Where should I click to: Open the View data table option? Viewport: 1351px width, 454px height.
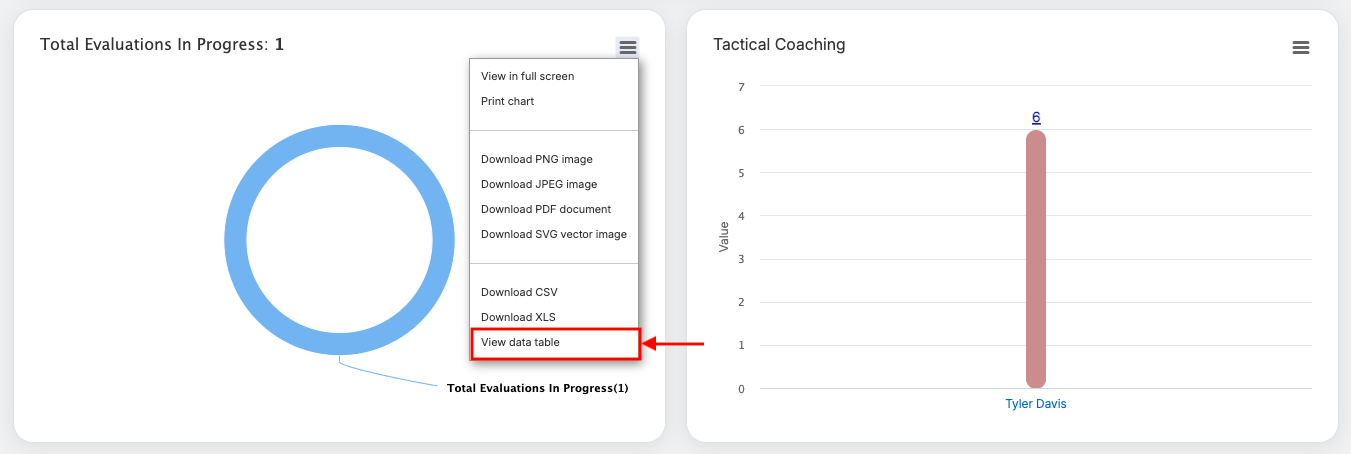pos(520,342)
